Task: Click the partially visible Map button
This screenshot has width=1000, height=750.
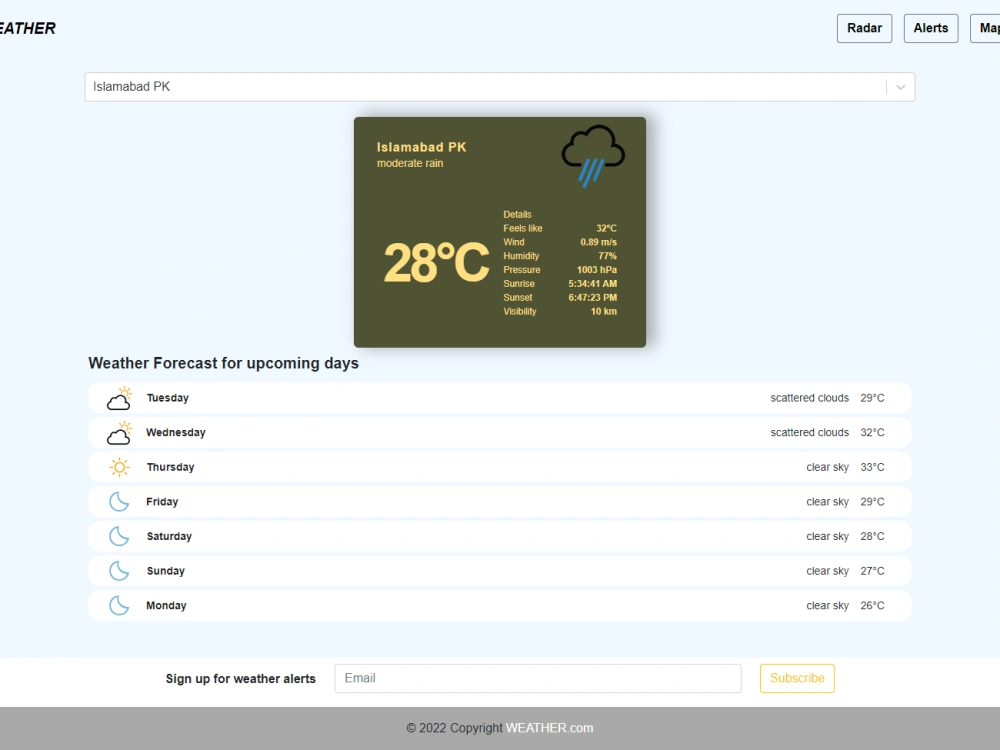Action: [985, 28]
